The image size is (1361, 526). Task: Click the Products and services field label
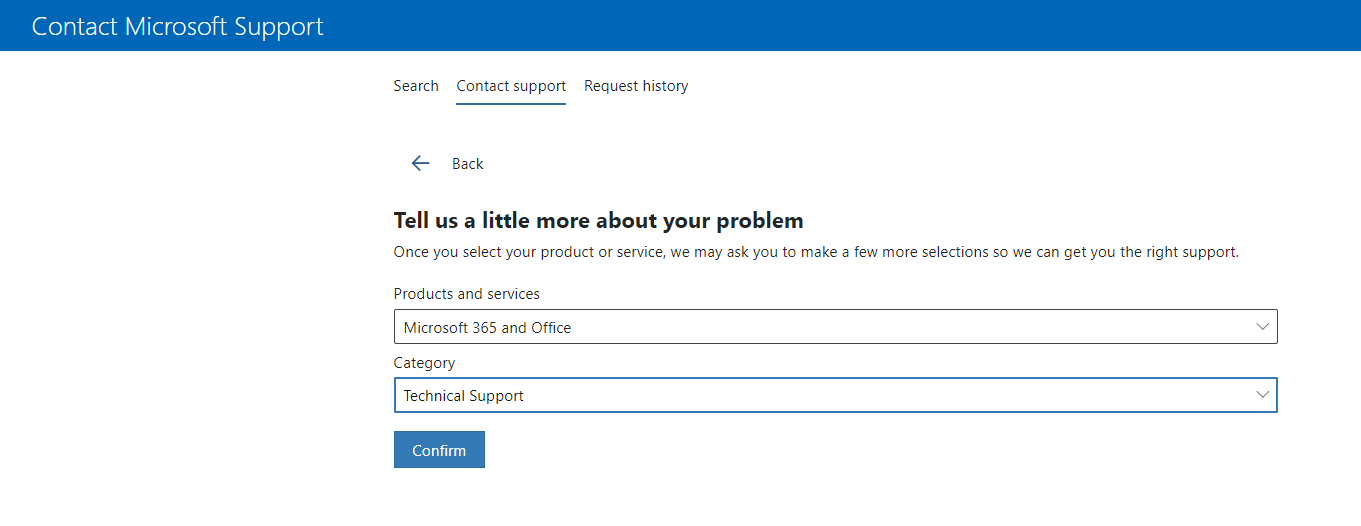click(x=467, y=294)
